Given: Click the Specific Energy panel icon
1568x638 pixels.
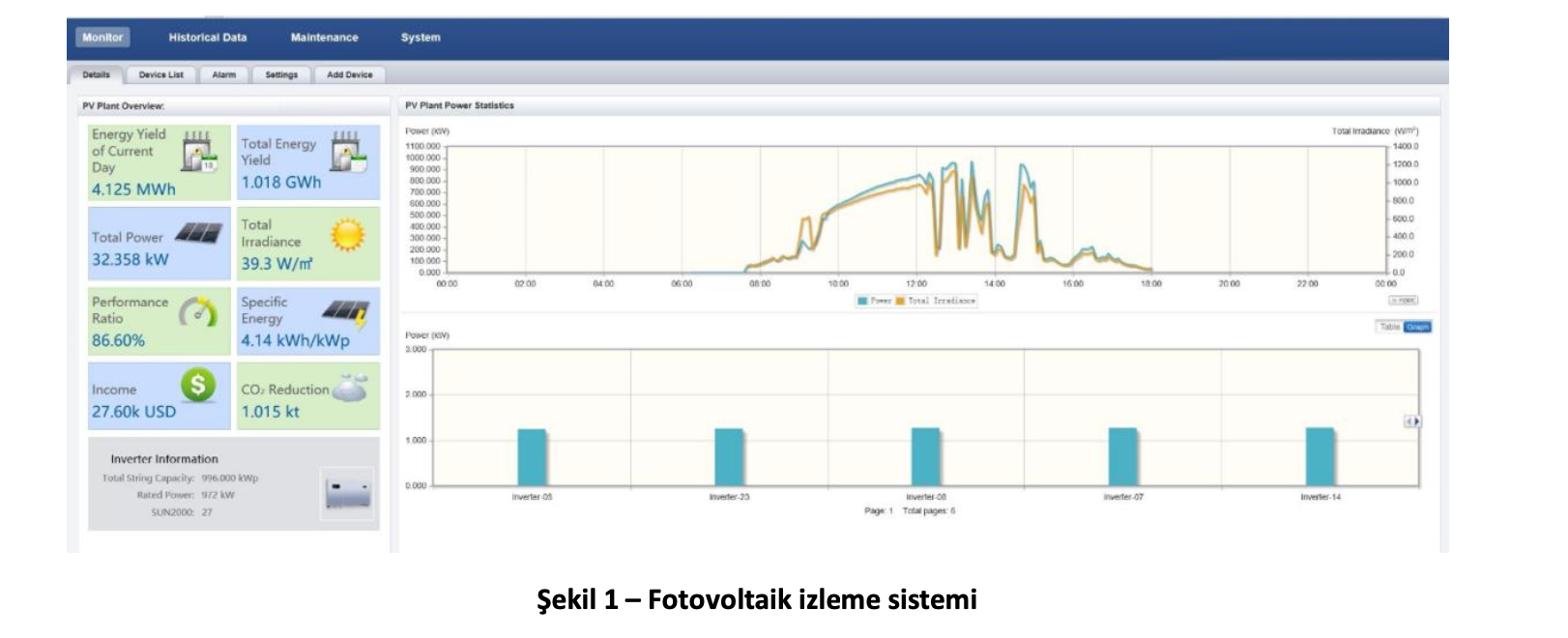Looking at the screenshot, I should (x=346, y=311).
